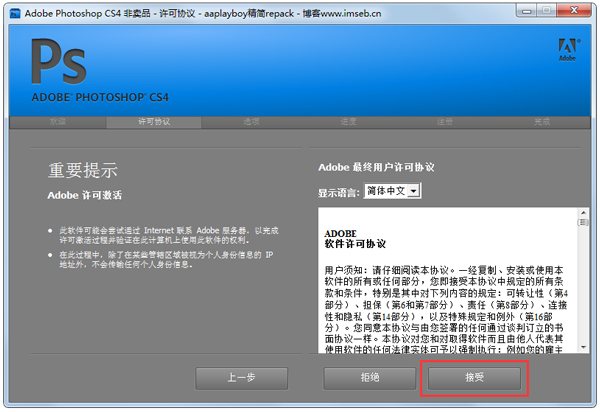Select the 选项 step tab
Screen dimensions: 600x412
click(x=251, y=122)
